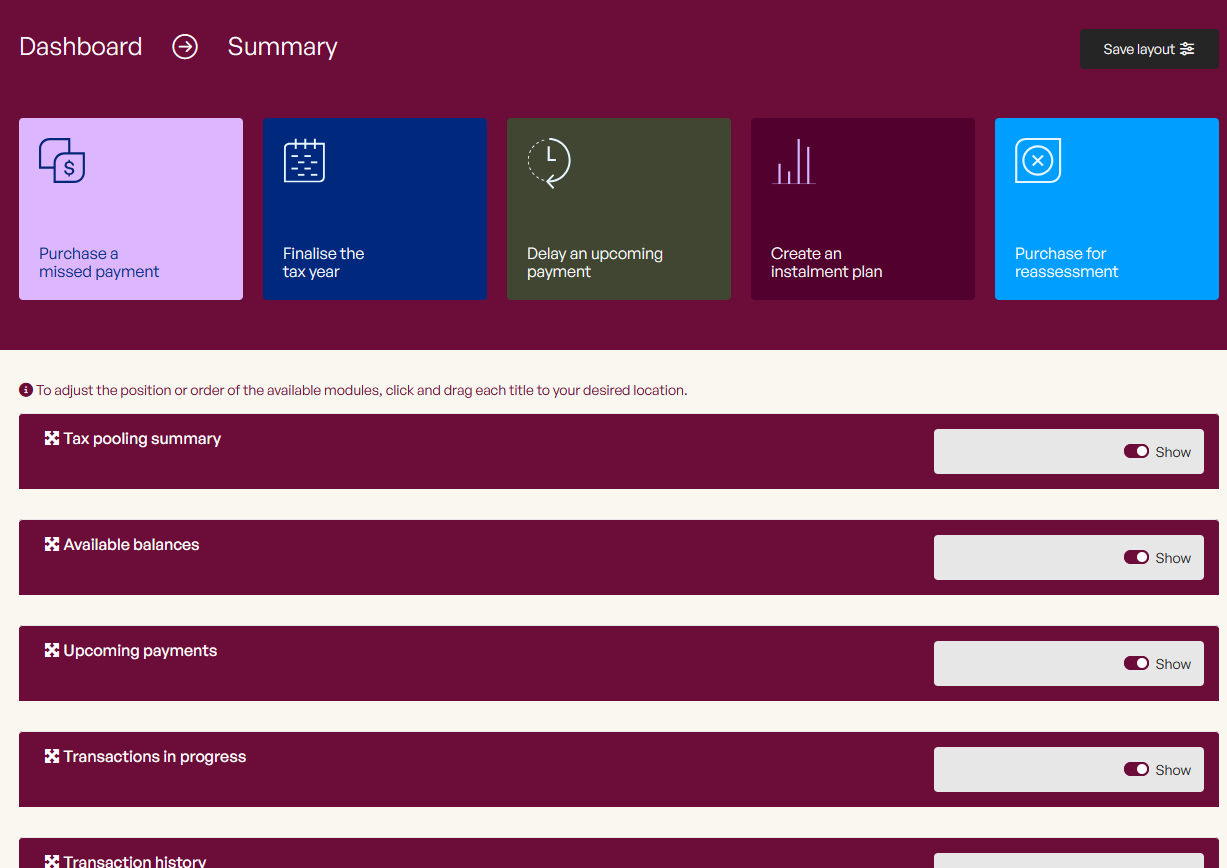
Task: Click the drag handle icon next to Transaction history
Action: (50, 860)
